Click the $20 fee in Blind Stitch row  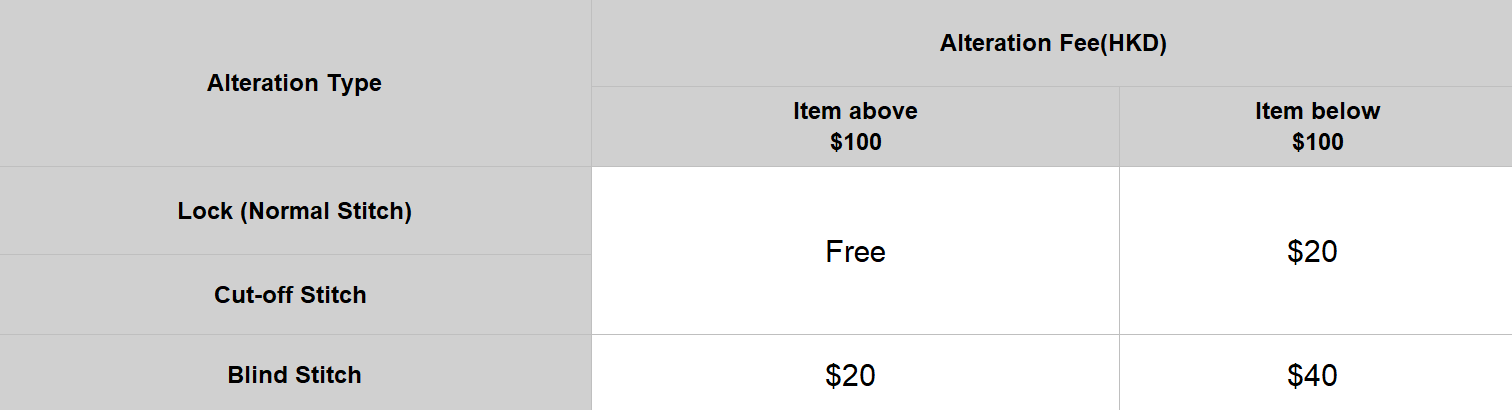(x=850, y=376)
